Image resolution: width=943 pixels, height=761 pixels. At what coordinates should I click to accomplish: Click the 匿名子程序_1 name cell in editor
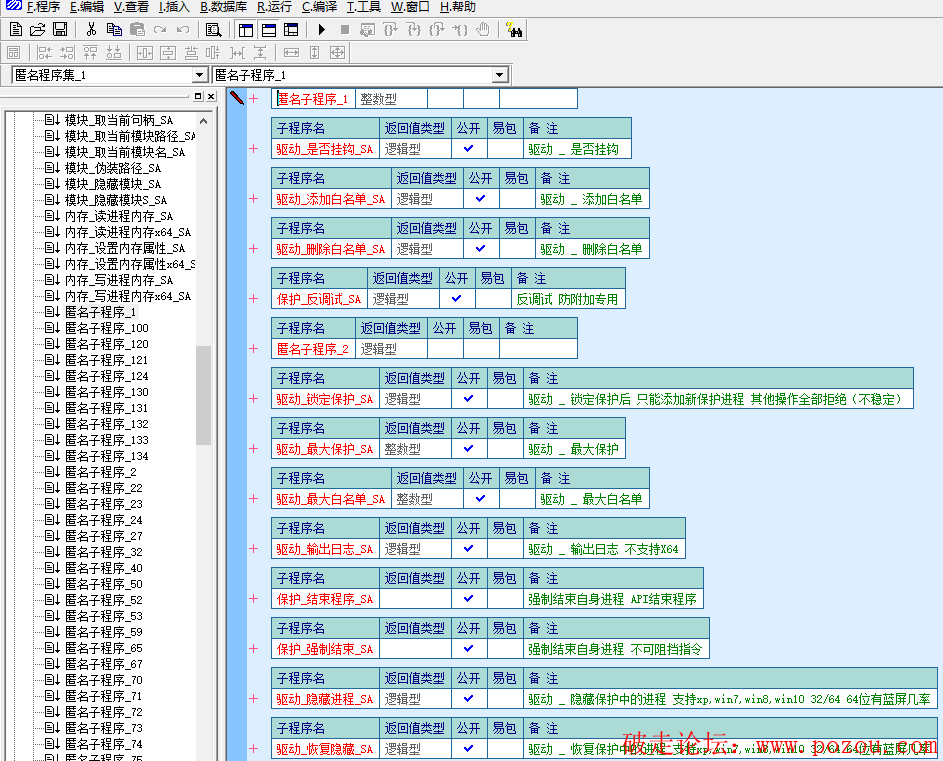(x=313, y=99)
